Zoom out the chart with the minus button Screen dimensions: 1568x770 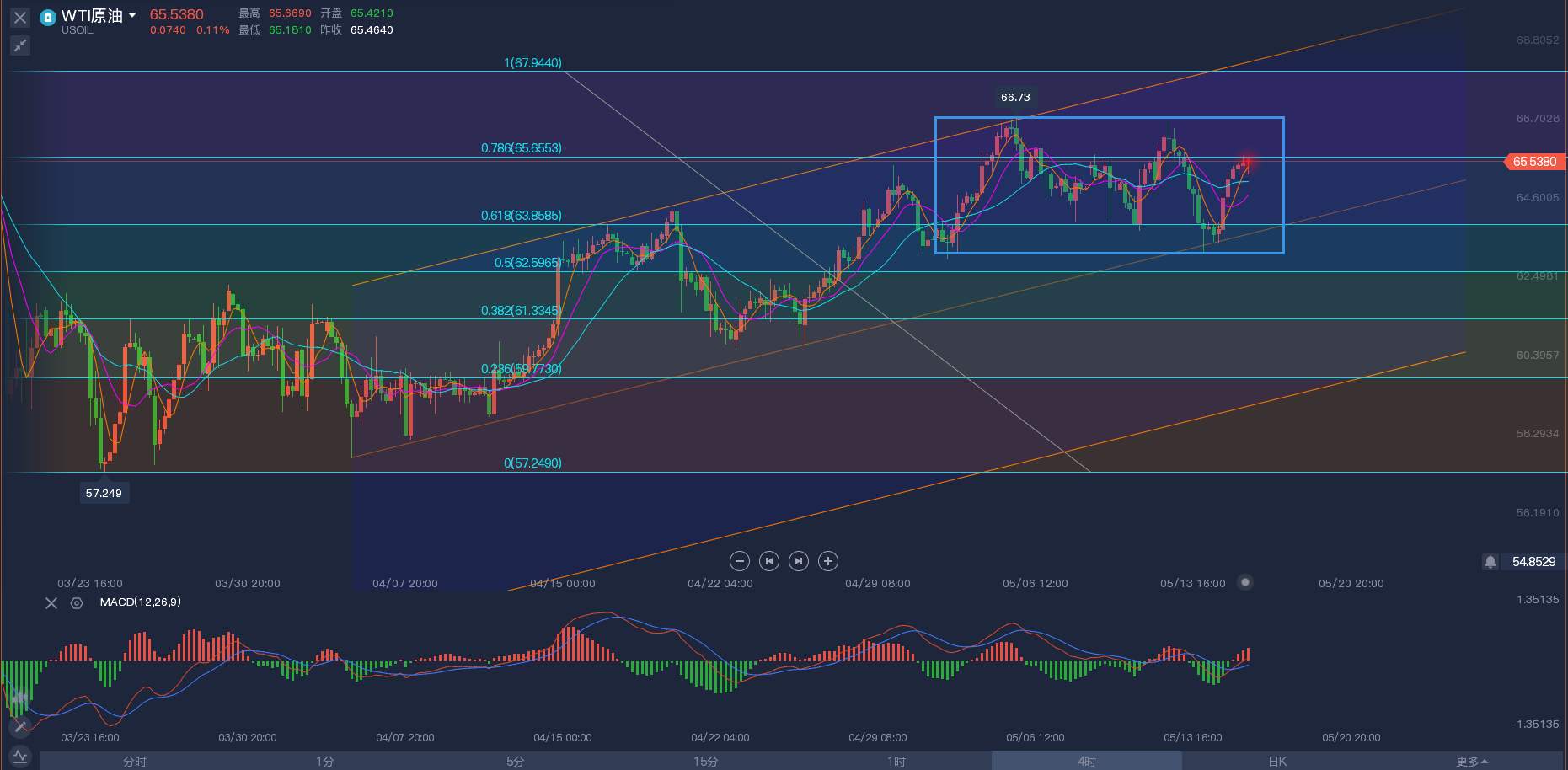(x=739, y=561)
